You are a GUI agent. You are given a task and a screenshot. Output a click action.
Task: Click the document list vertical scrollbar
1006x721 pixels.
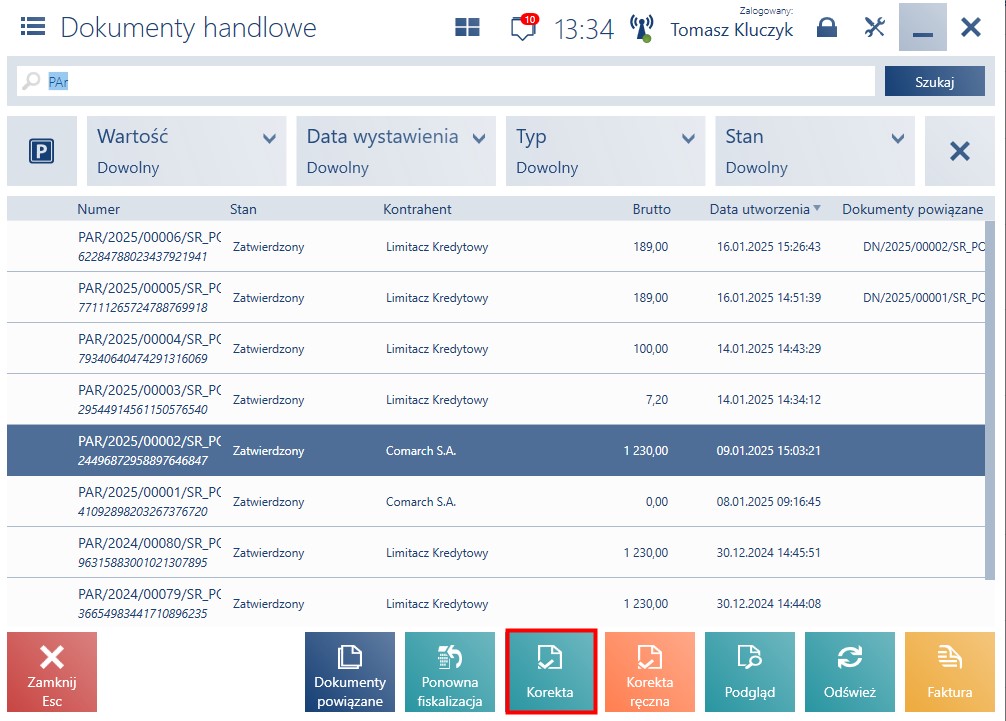pyautogui.click(x=990, y=400)
